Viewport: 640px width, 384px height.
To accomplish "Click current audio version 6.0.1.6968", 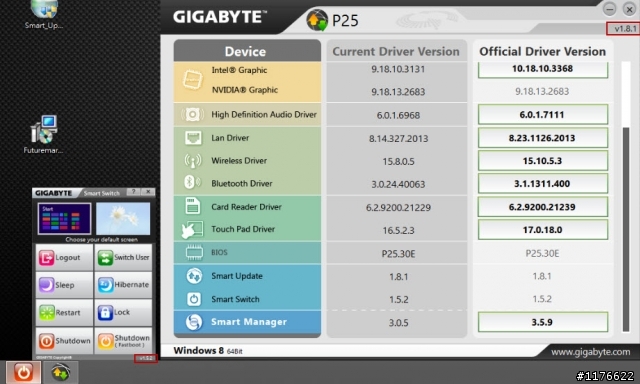I will (398, 115).
